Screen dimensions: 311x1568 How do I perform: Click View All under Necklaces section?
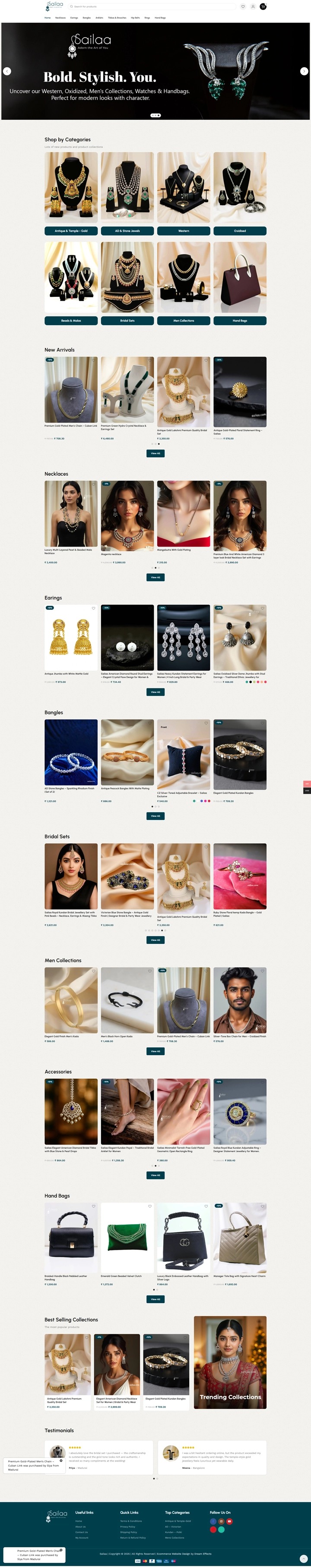click(x=155, y=577)
